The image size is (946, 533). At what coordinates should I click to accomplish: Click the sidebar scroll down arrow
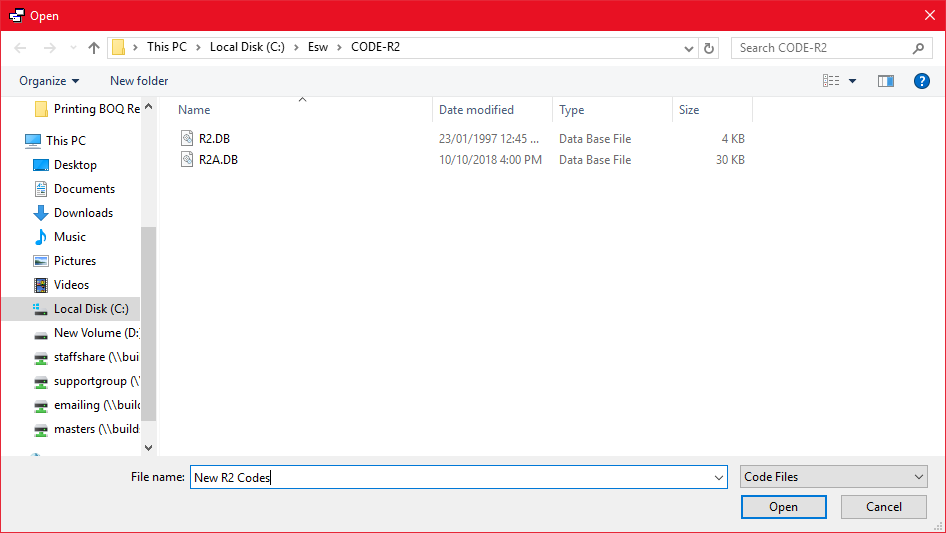149,448
